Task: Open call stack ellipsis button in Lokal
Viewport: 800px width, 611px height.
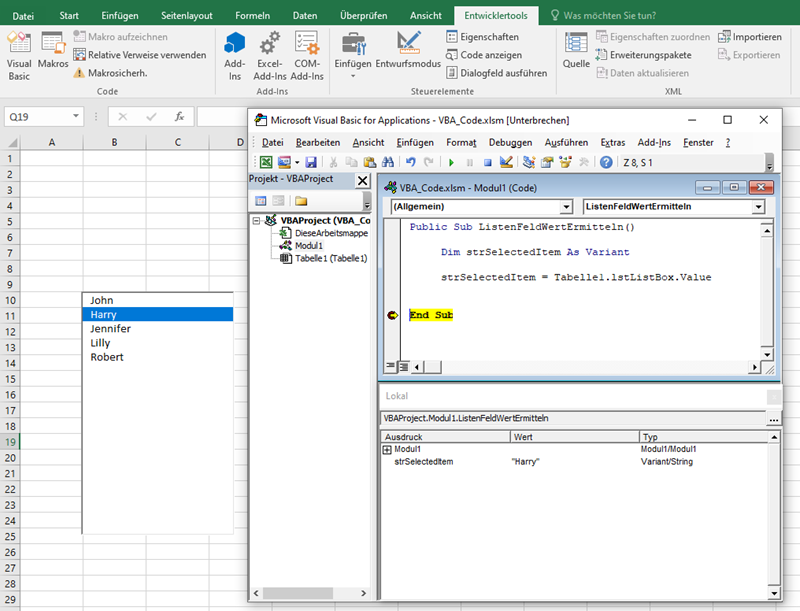Action: coord(773,419)
